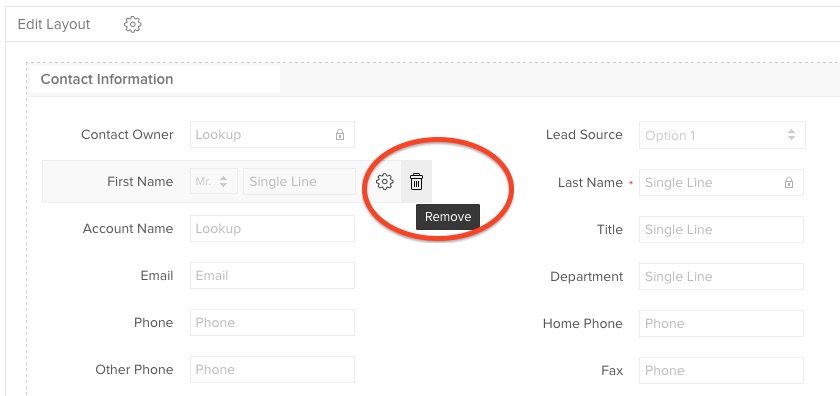Open First Name field settings gear
This screenshot has width=840, height=396.
pos(385,182)
